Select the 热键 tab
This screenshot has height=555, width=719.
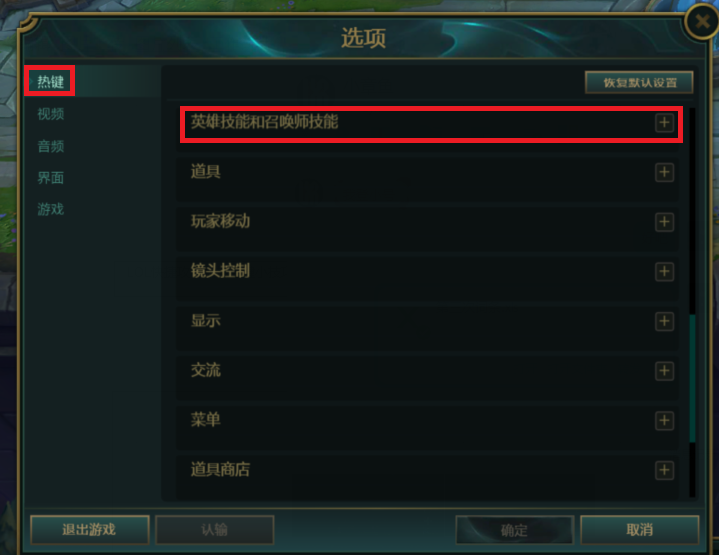[x=50, y=82]
